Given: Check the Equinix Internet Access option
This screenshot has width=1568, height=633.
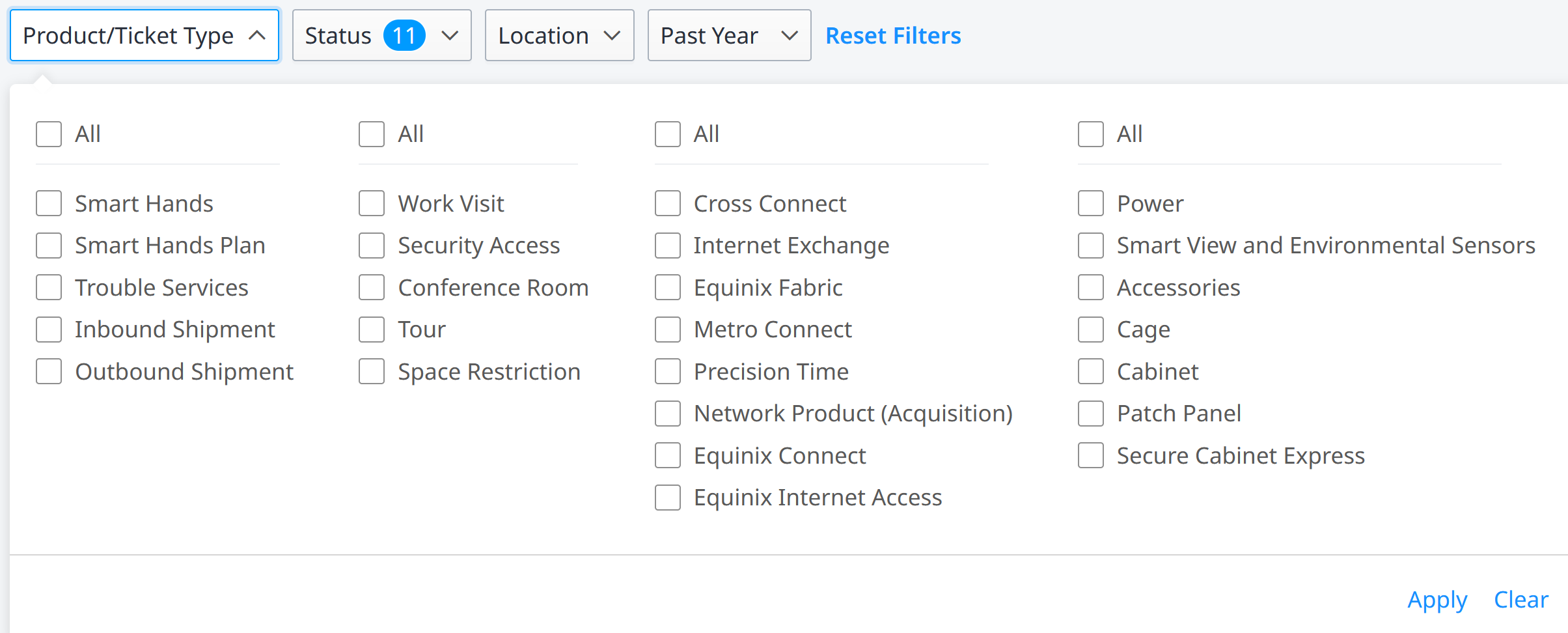Looking at the screenshot, I should point(668,498).
